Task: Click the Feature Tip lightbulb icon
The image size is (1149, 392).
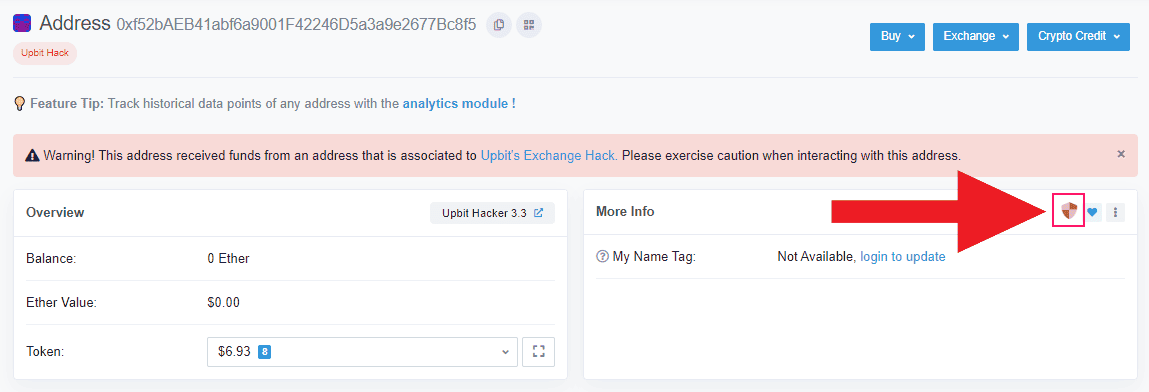Action: point(21,104)
